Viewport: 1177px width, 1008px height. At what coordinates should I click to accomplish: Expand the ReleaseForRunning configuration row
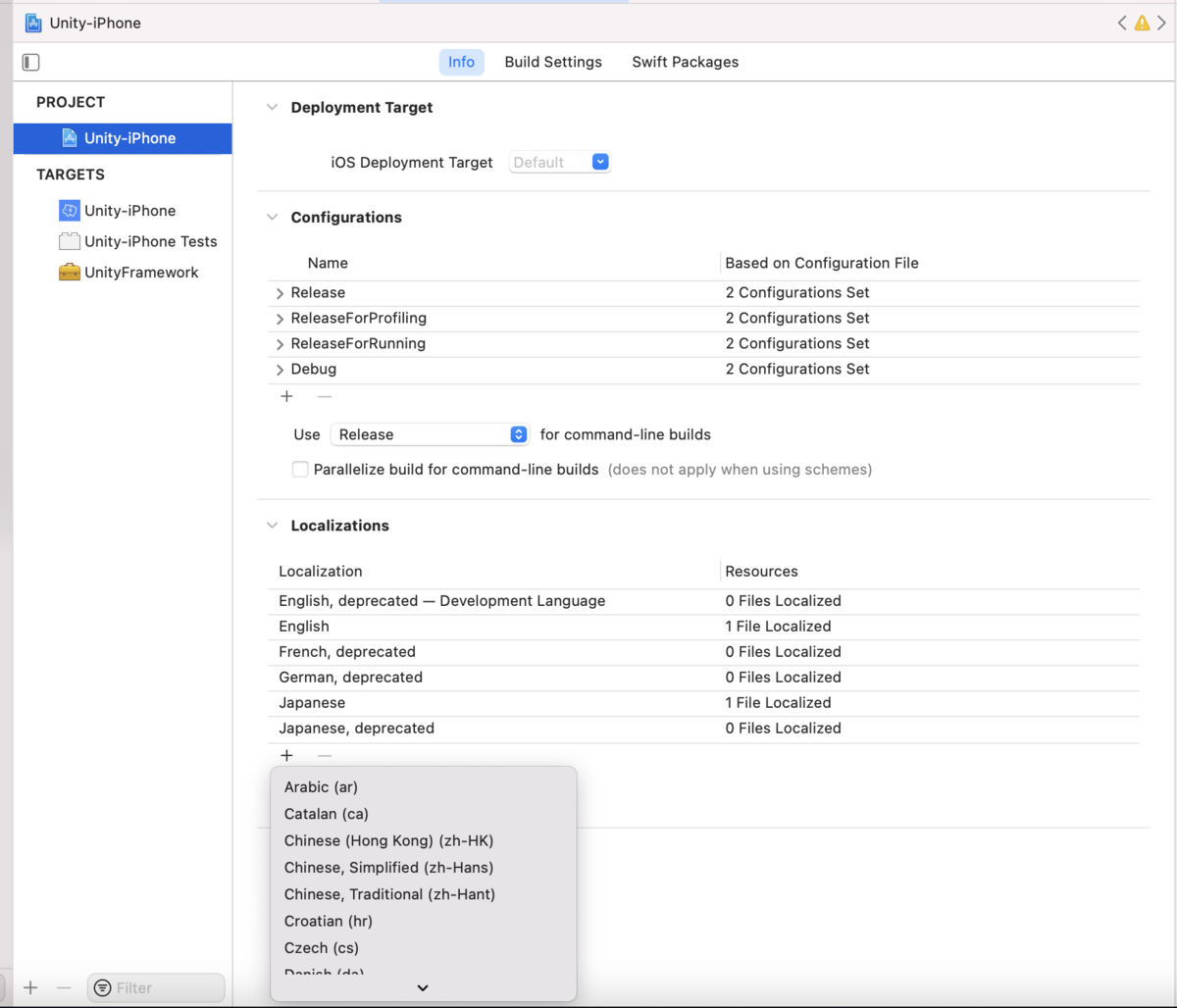coord(280,344)
